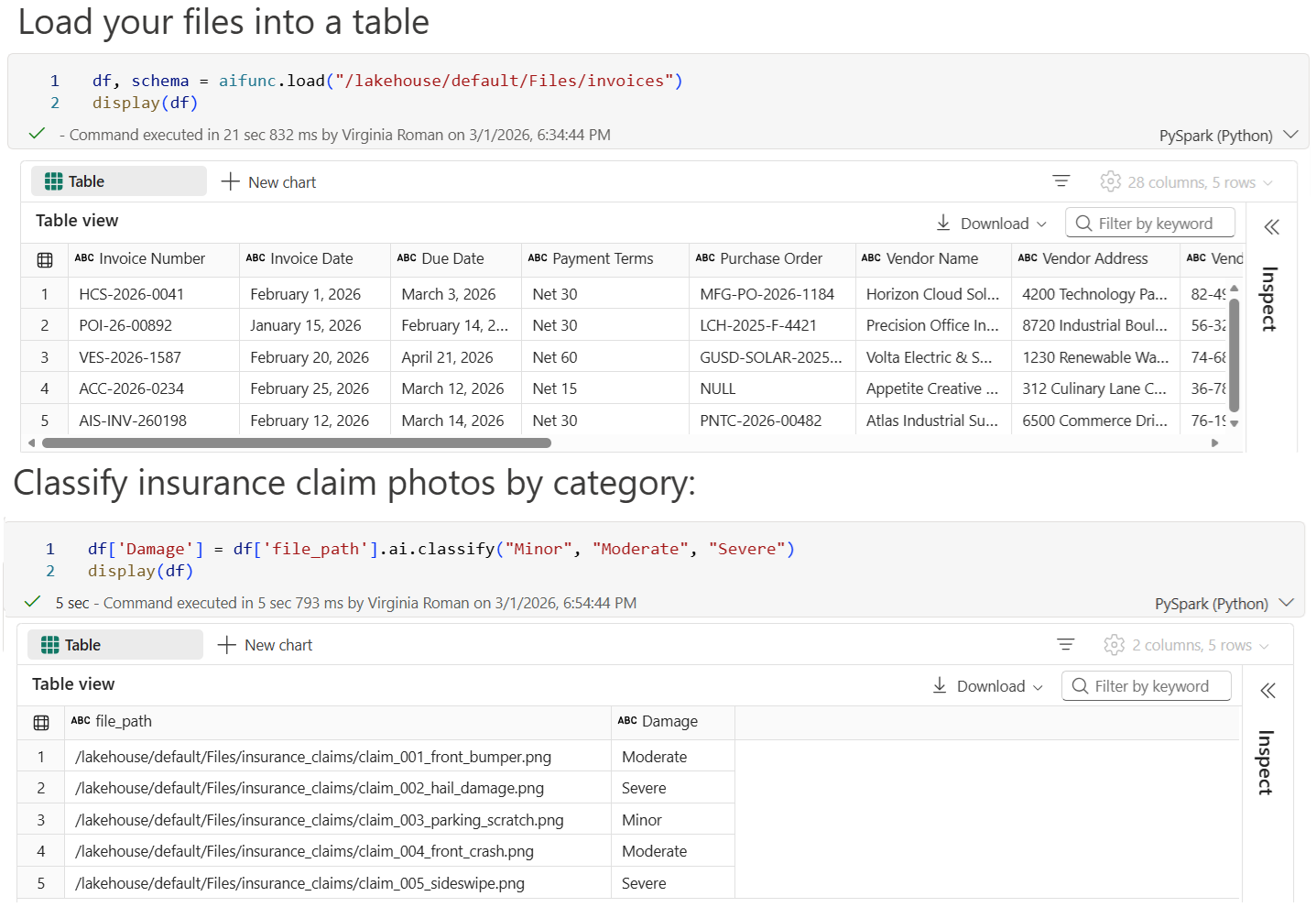
Task: Collapse the claims table Inspect pane
Action: (1267, 690)
